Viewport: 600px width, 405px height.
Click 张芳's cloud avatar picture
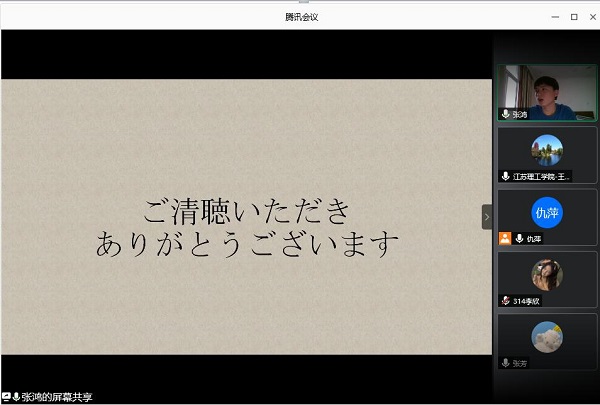(x=547, y=337)
